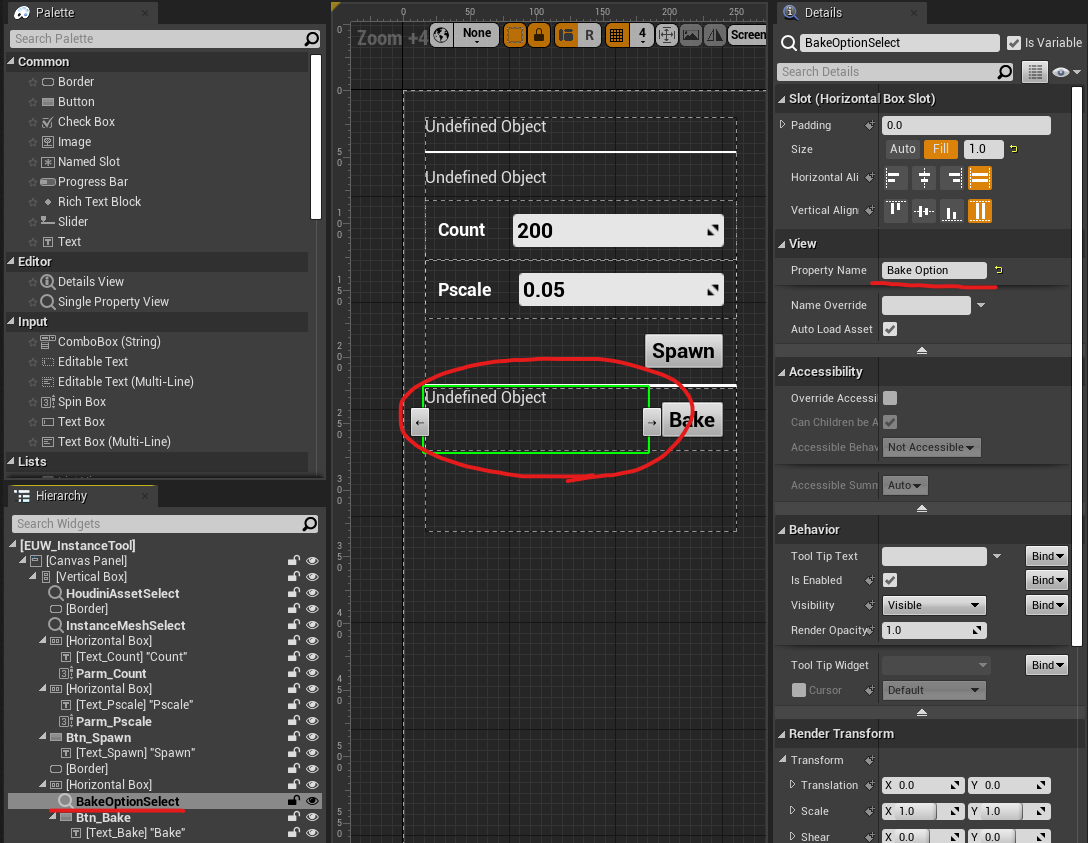Open the Cursor dropdown set to Default
The width and height of the screenshot is (1088, 843).
(x=933, y=690)
